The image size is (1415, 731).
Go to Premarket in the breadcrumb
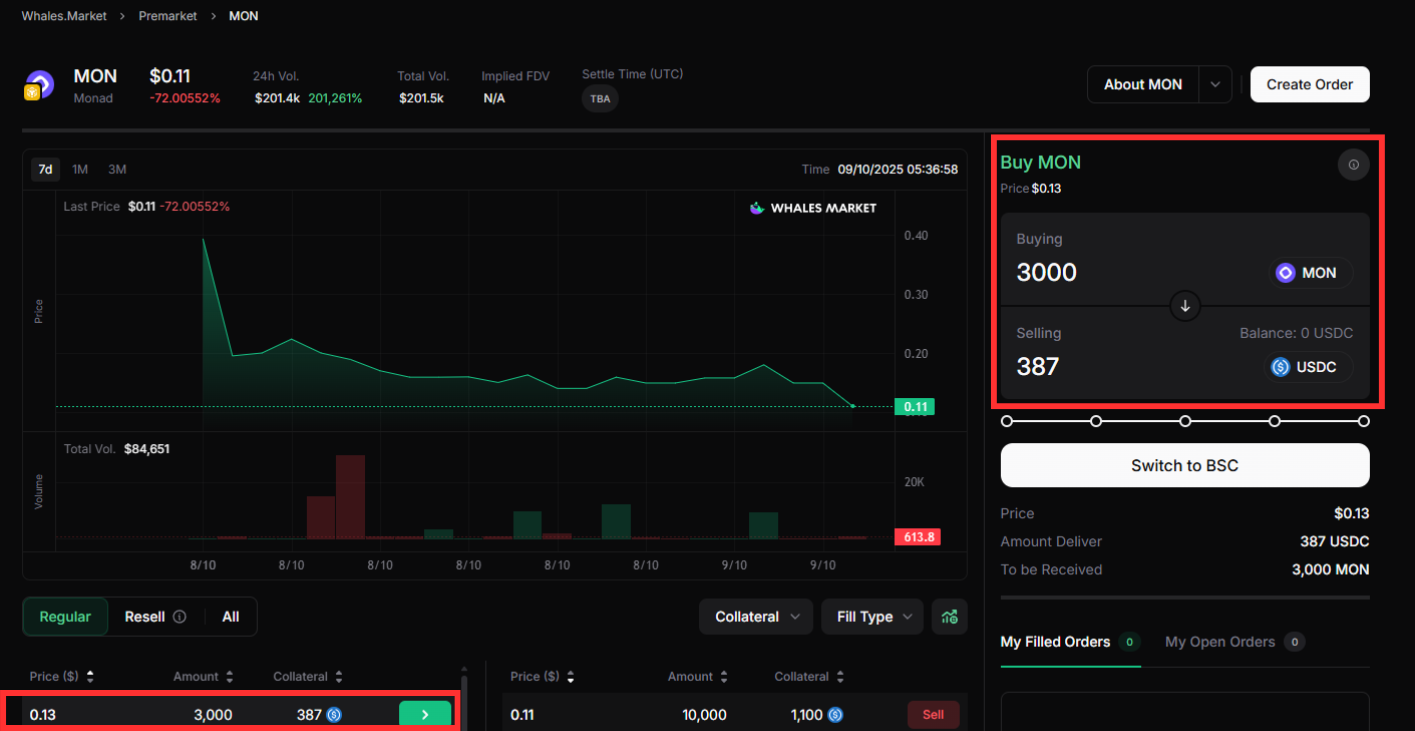(x=167, y=16)
